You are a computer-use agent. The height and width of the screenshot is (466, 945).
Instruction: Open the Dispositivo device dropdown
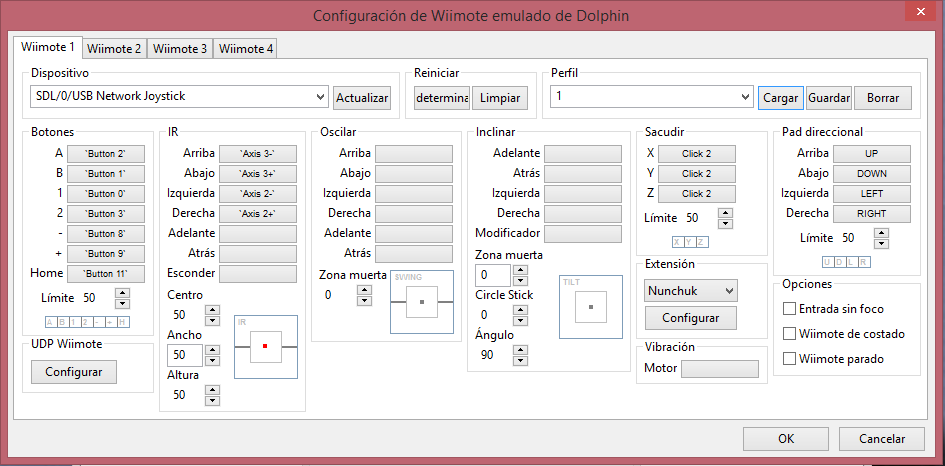[320, 97]
